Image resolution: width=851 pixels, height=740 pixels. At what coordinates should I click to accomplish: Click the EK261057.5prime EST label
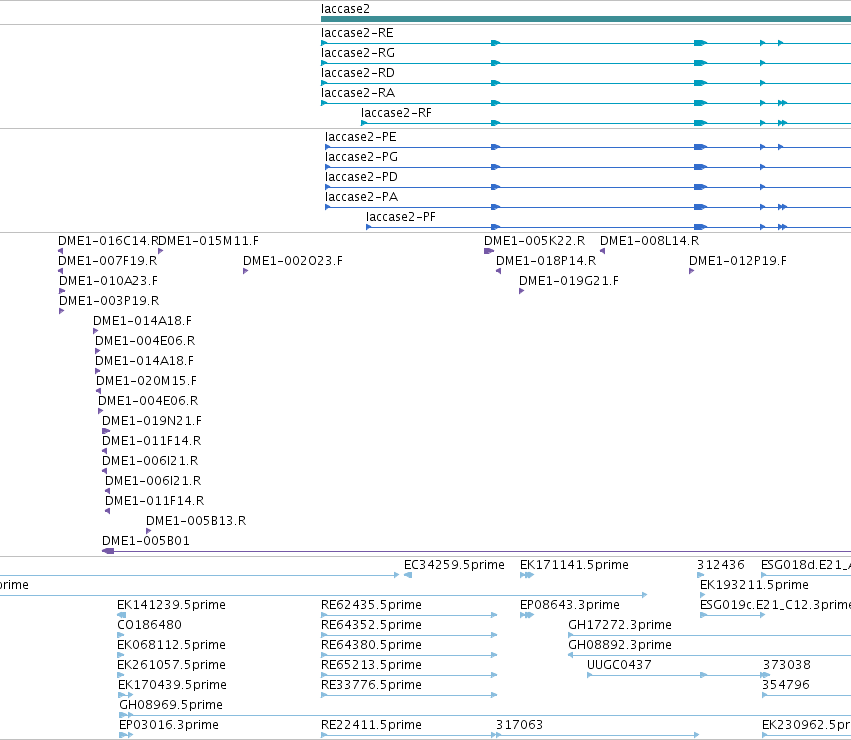coord(172,665)
